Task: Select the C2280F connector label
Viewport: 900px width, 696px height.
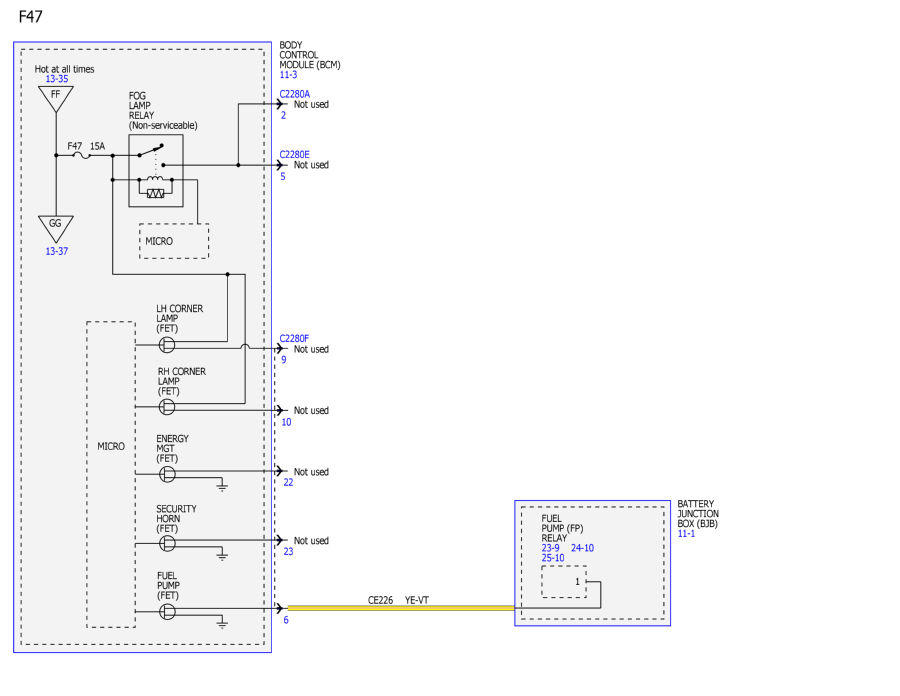Action: click(x=294, y=339)
